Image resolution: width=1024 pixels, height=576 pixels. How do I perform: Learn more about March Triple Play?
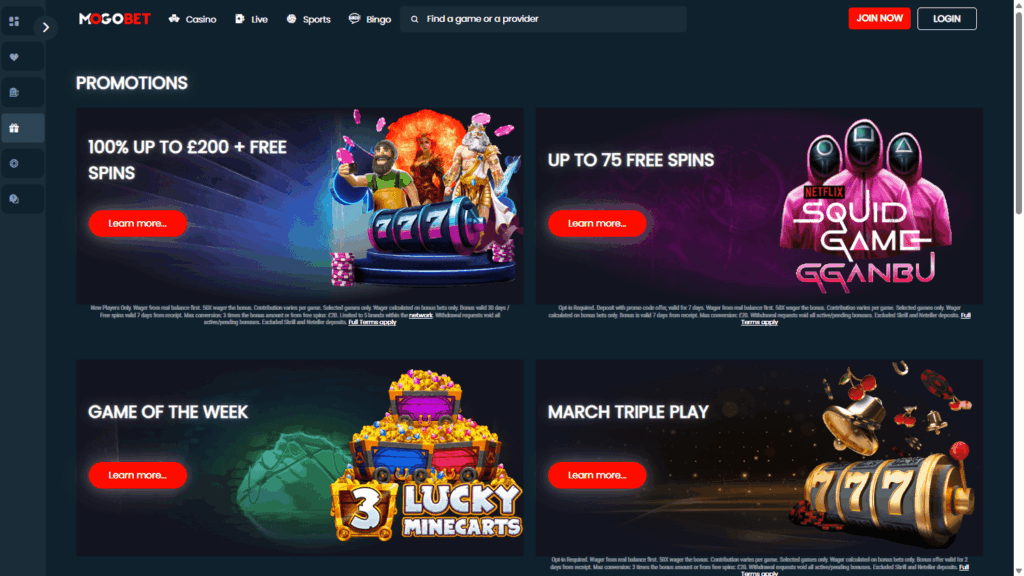point(597,475)
